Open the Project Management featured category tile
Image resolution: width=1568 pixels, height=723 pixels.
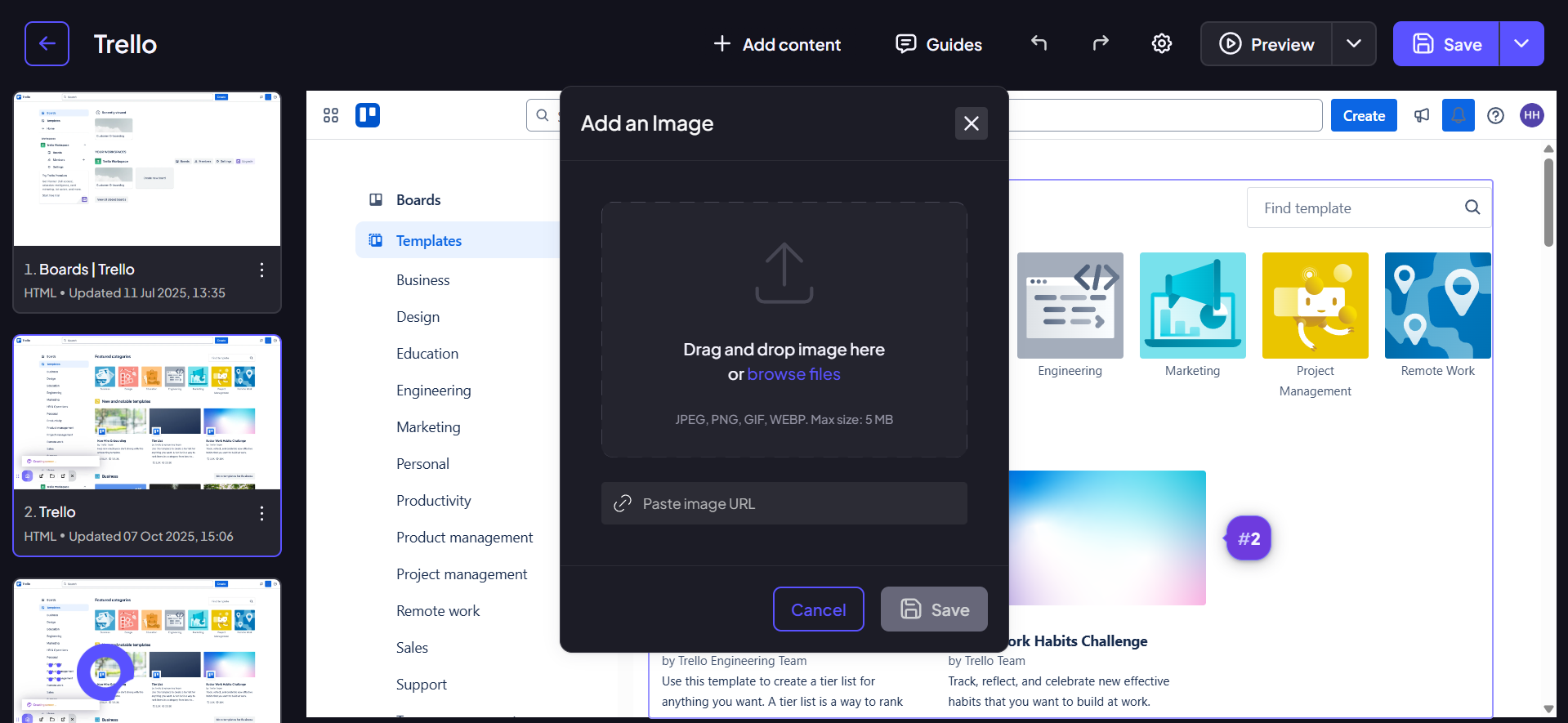tap(1315, 306)
